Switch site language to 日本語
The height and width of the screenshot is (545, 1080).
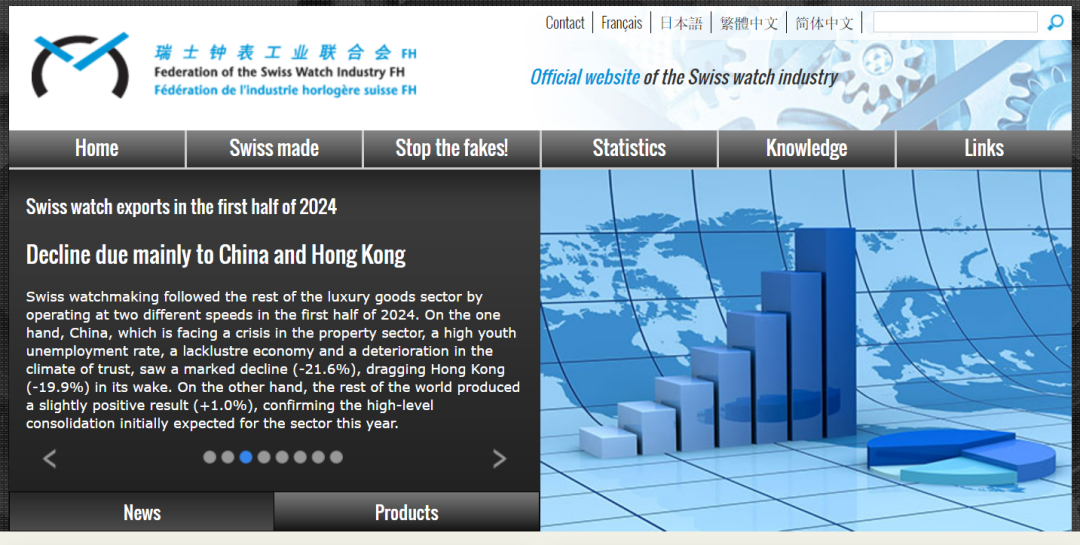tap(681, 23)
